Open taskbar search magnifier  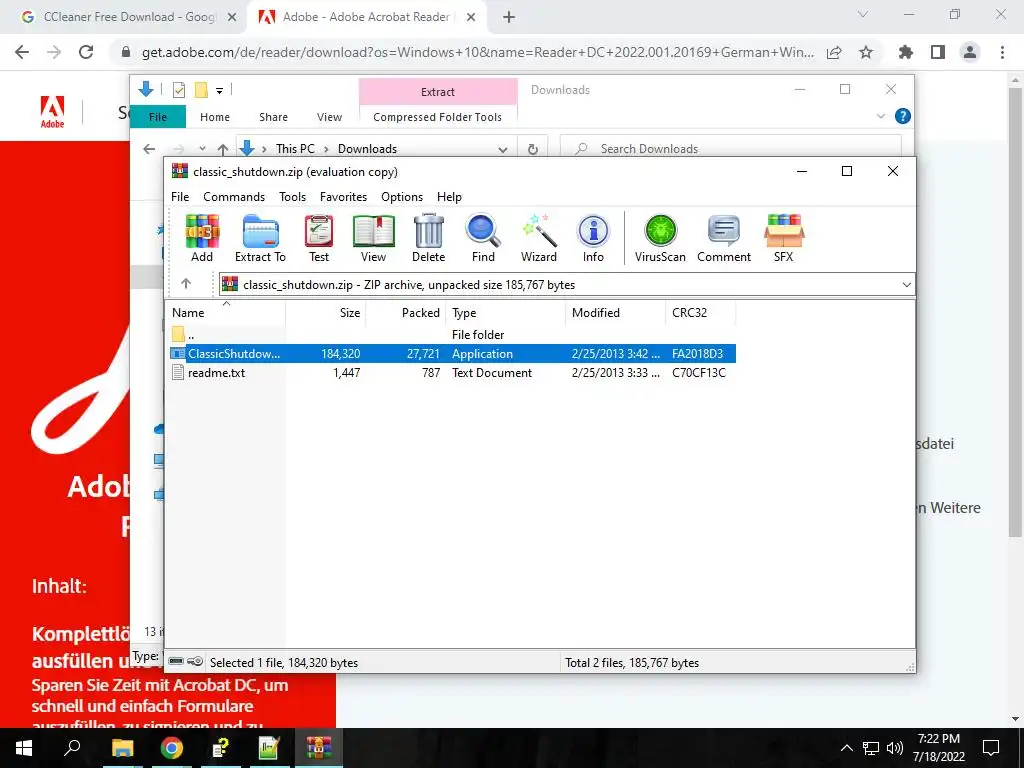pos(72,748)
